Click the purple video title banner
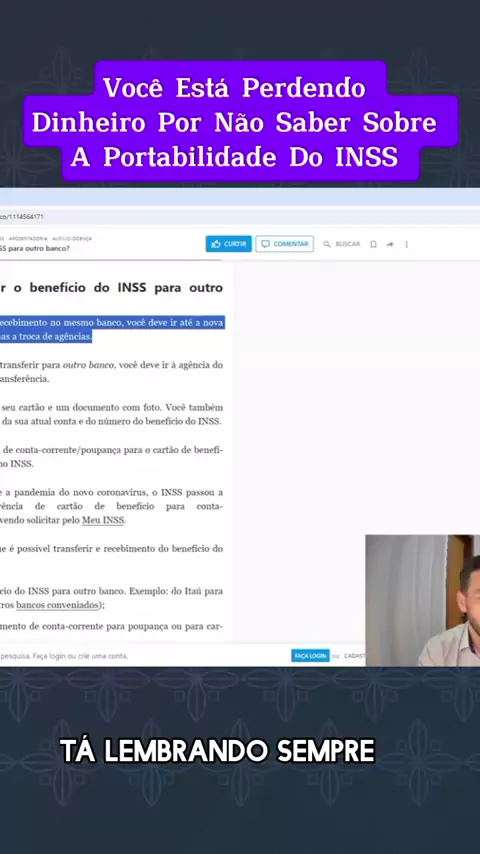Image resolution: width=480 pixels, height=854 pixels. (240, 122)
